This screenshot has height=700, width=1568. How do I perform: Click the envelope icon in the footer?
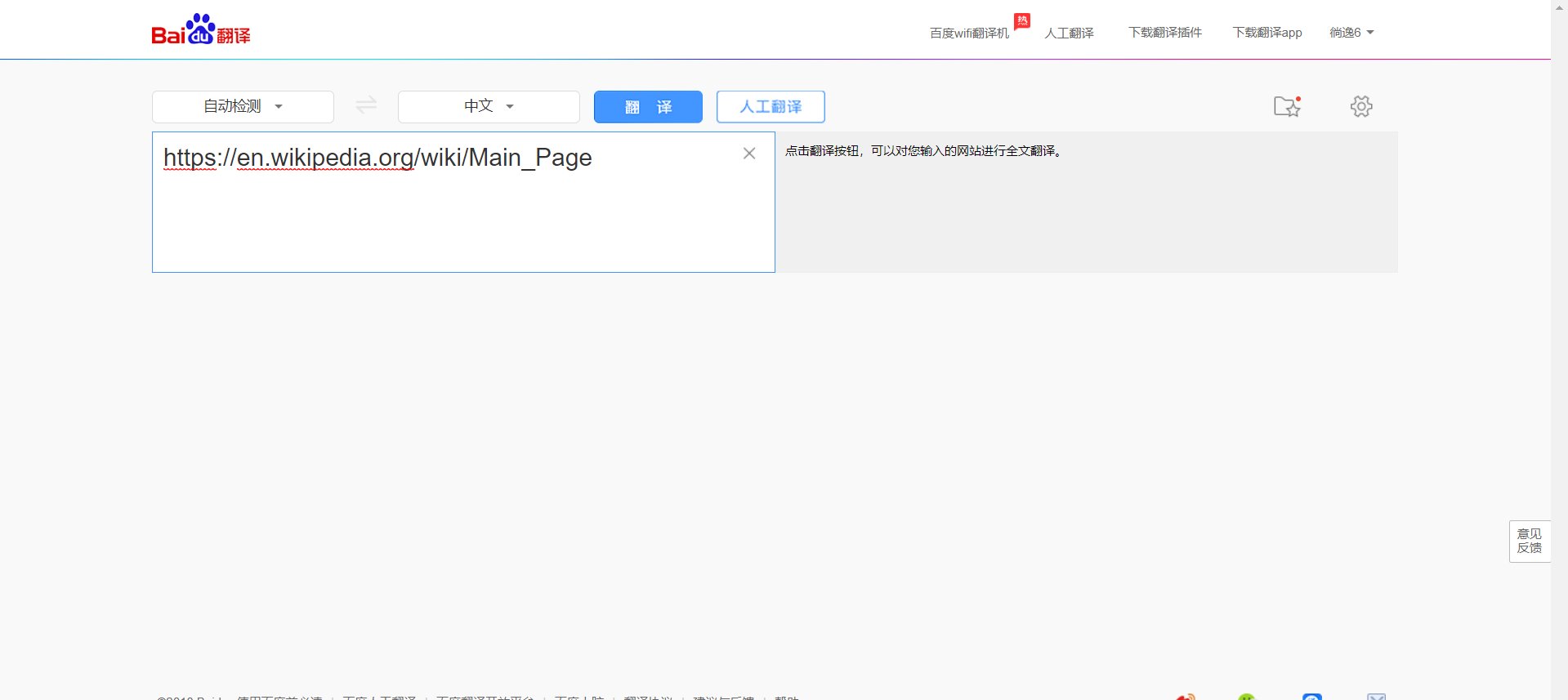tap(1376, 696)
